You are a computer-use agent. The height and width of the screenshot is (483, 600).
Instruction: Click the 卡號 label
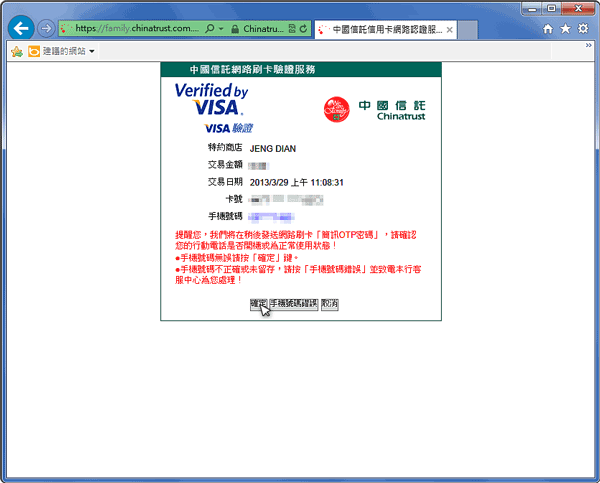tap(234, 199)
